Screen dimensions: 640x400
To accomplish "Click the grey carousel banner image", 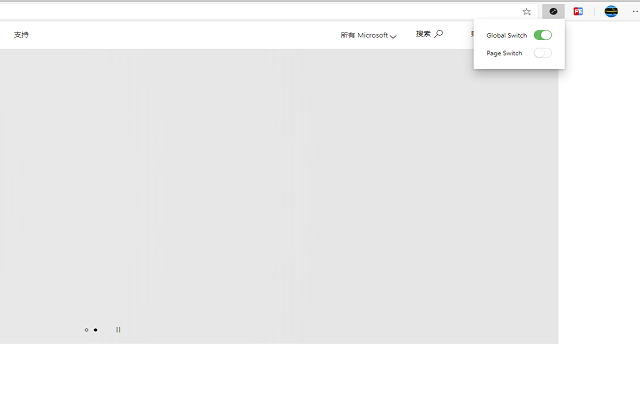I will [x=279, y=196].
